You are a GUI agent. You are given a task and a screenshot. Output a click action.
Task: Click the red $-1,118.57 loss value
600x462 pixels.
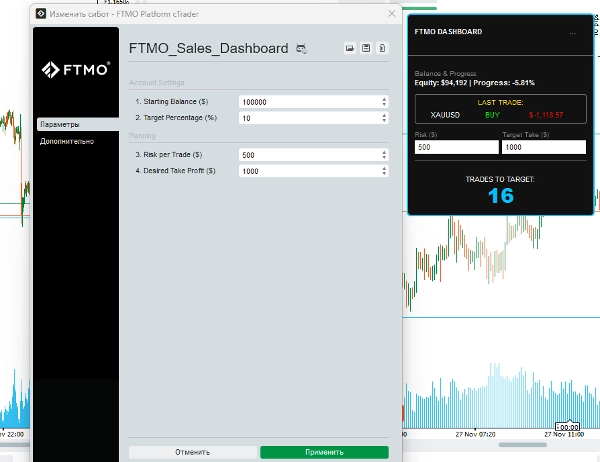[546, 115]
